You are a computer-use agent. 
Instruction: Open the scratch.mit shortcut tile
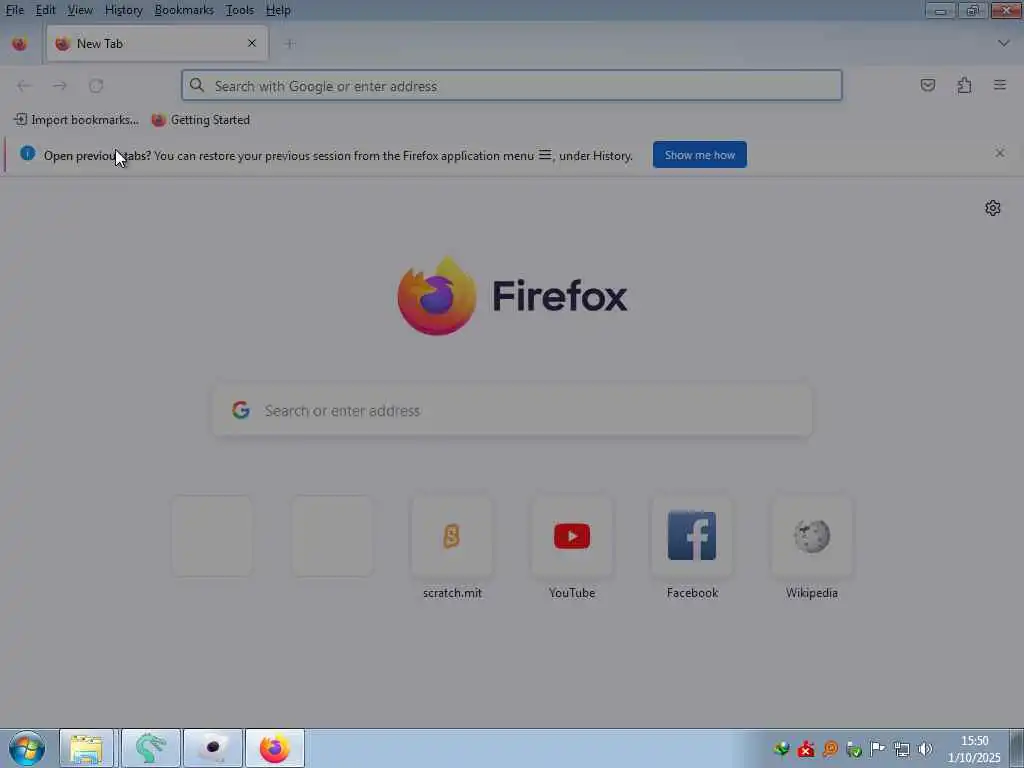point(451,536)
